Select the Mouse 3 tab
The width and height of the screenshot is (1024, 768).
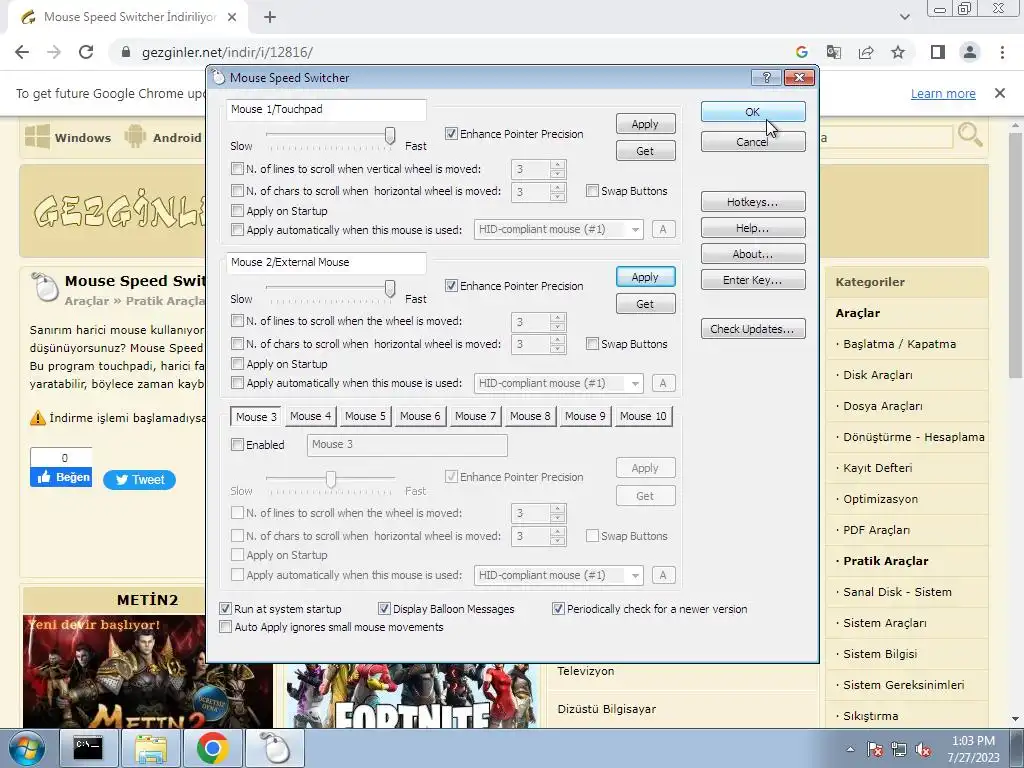coord(256,417)
